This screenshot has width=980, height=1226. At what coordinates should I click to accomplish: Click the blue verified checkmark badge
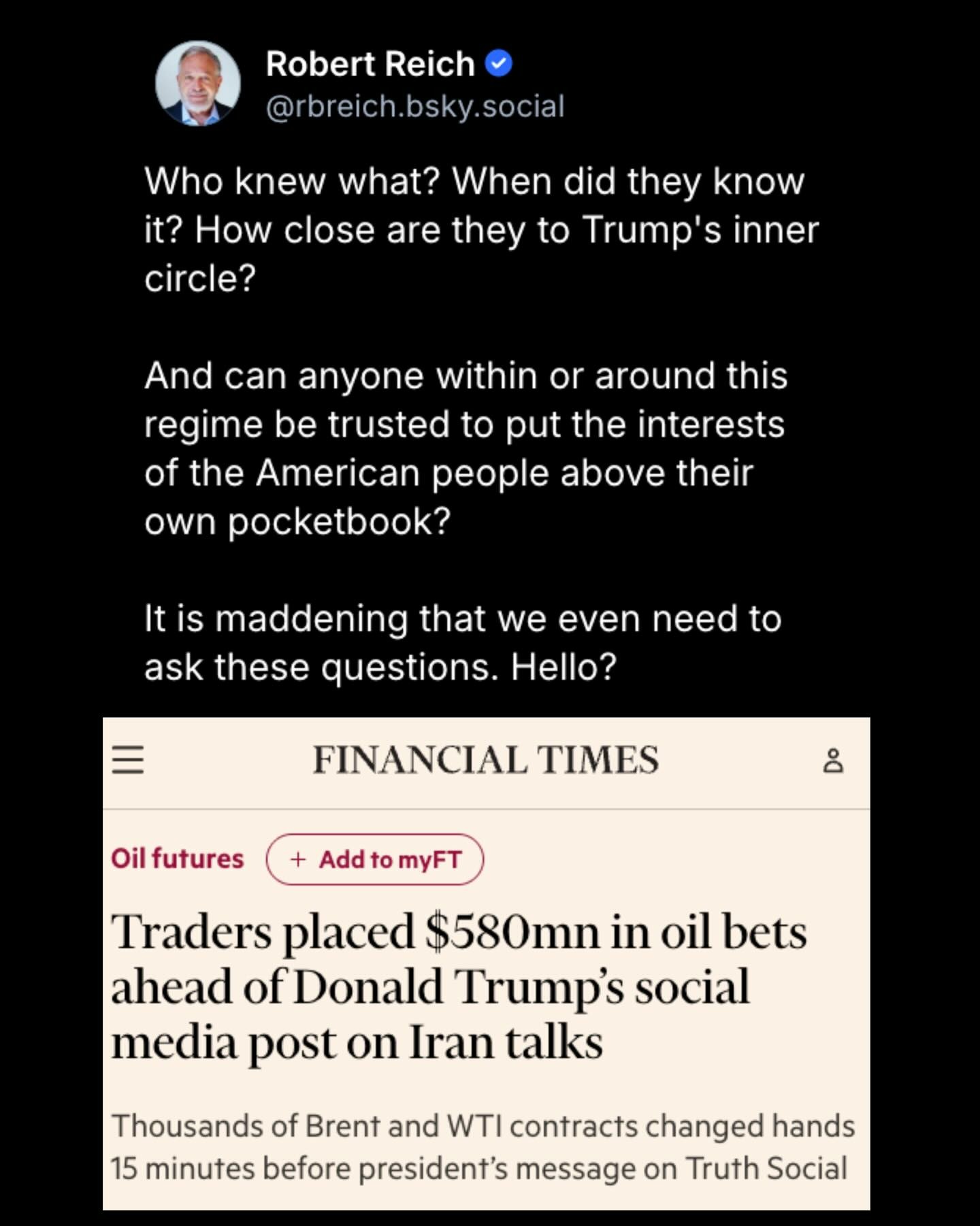coord(499,64)
